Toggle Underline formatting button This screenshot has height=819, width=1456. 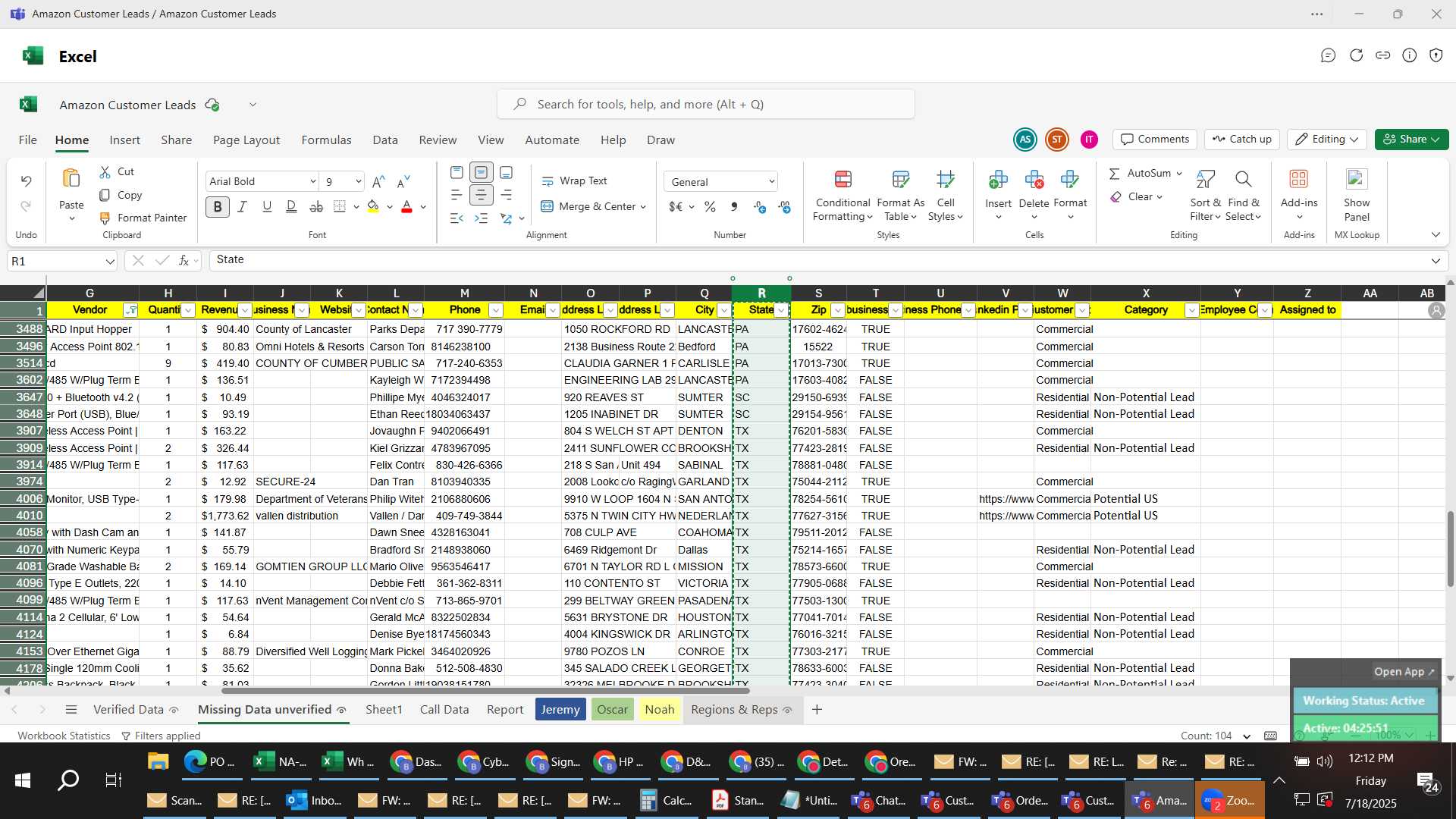[267, 206]
